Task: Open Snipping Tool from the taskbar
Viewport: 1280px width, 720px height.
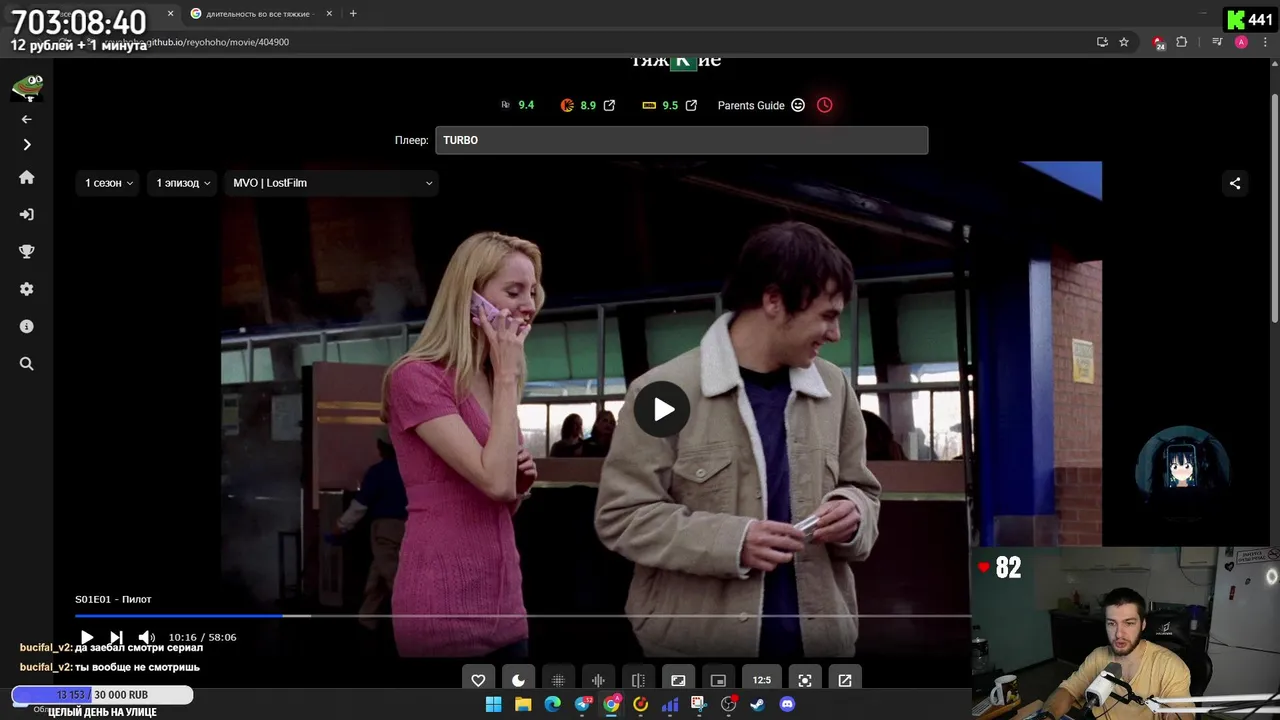Action: click(x=699, y=705)
